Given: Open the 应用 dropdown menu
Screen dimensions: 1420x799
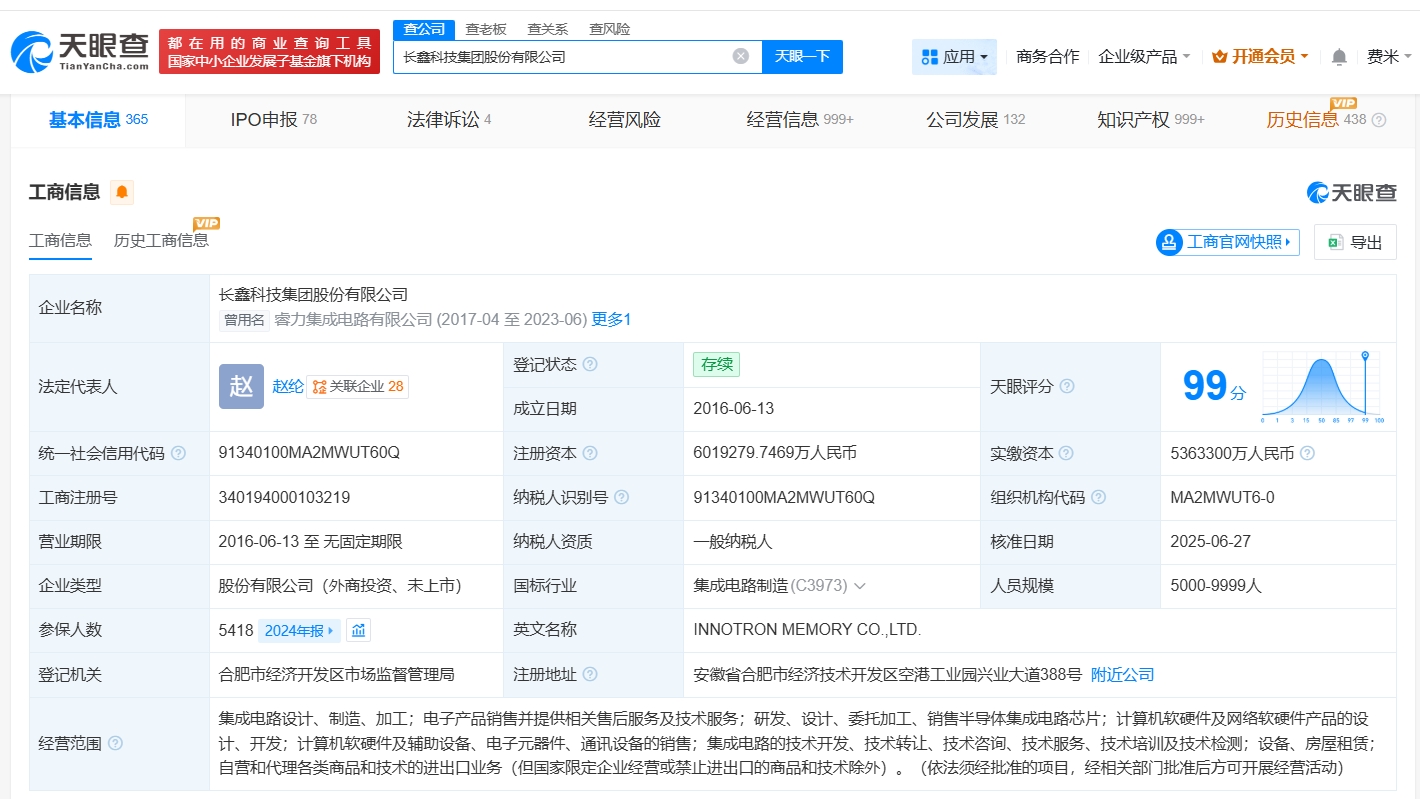Looking at the screenshot, I should pyautogui.click(x=954, y=57).
